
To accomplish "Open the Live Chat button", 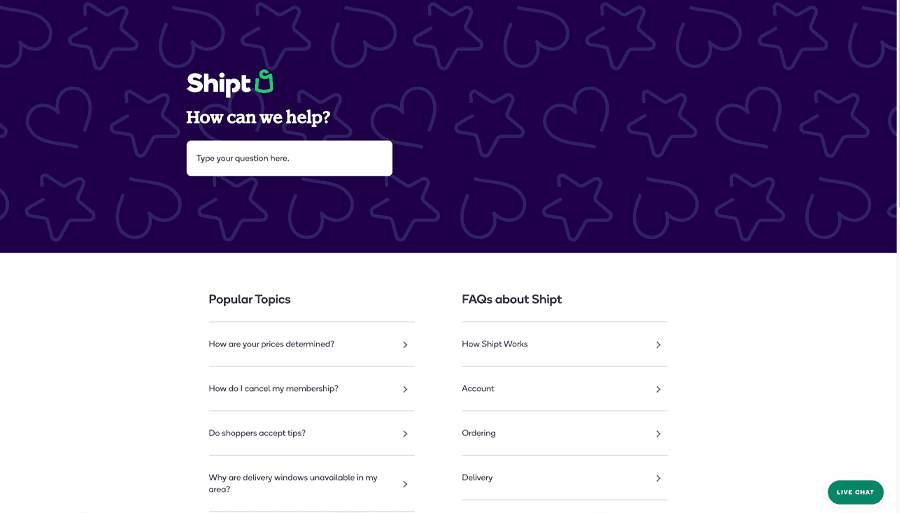I will tap(855, 492).
